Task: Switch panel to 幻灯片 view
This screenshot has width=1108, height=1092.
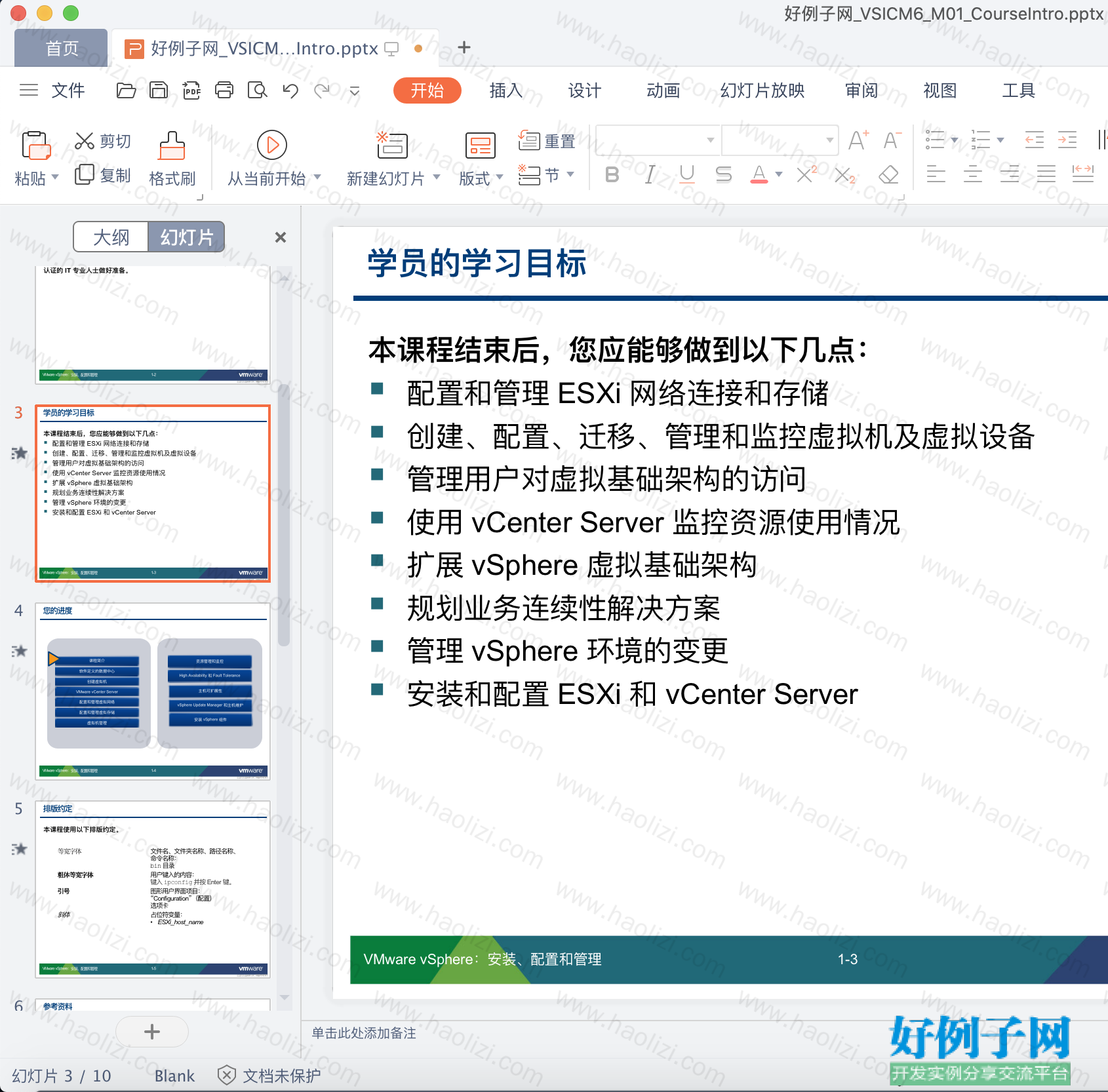Action: [x=187, y=237]
